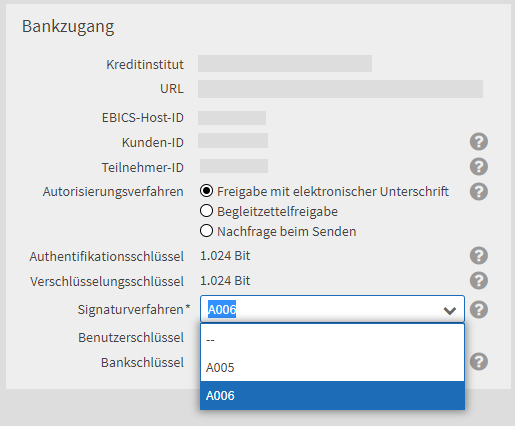Show help for Bankschlüssel row
The height and width of the screenshot is (426, 515).
[x=479, y=362]
